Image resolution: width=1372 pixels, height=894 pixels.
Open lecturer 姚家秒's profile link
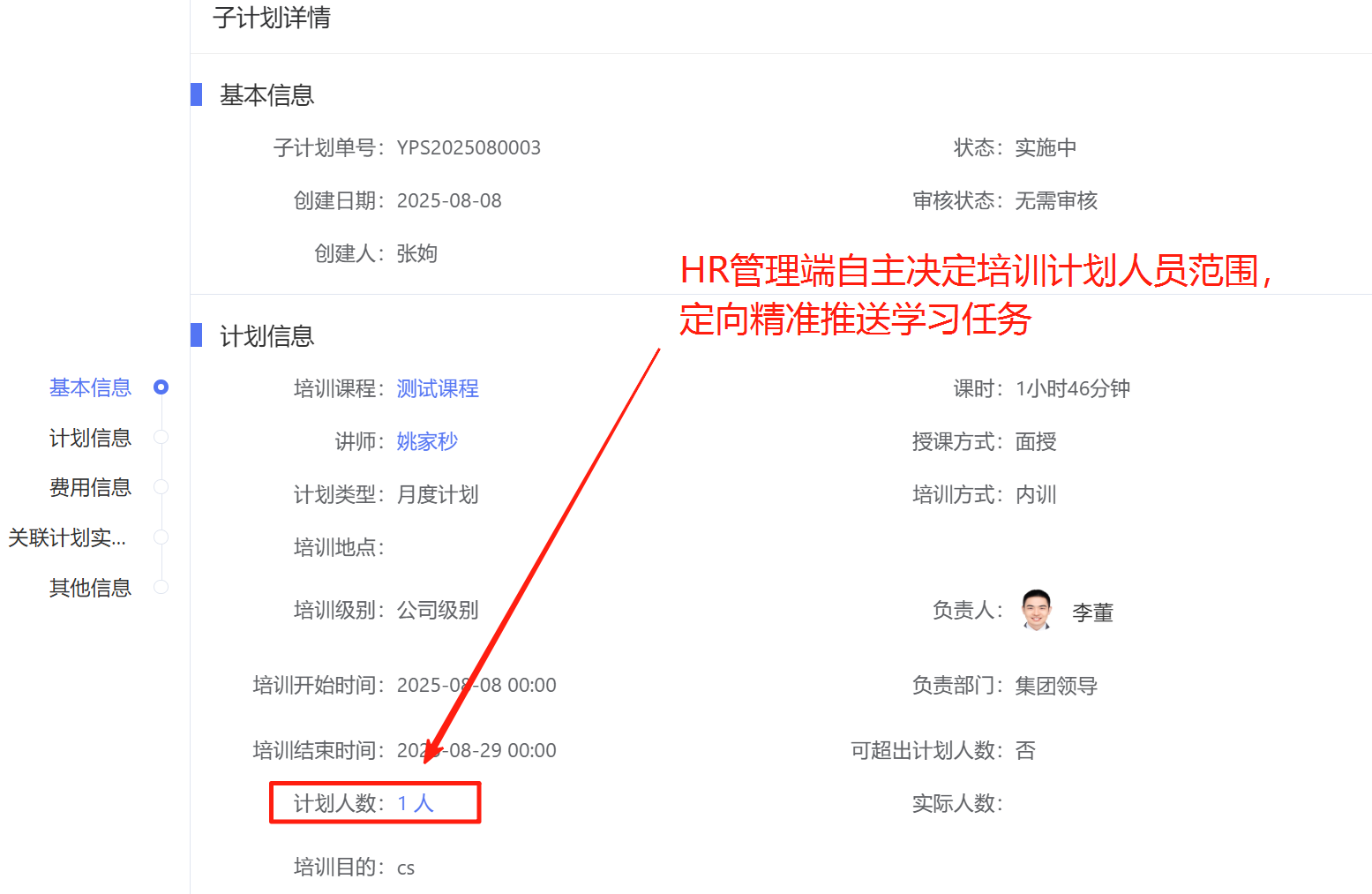pyautogui.click(x=427, y=441)
